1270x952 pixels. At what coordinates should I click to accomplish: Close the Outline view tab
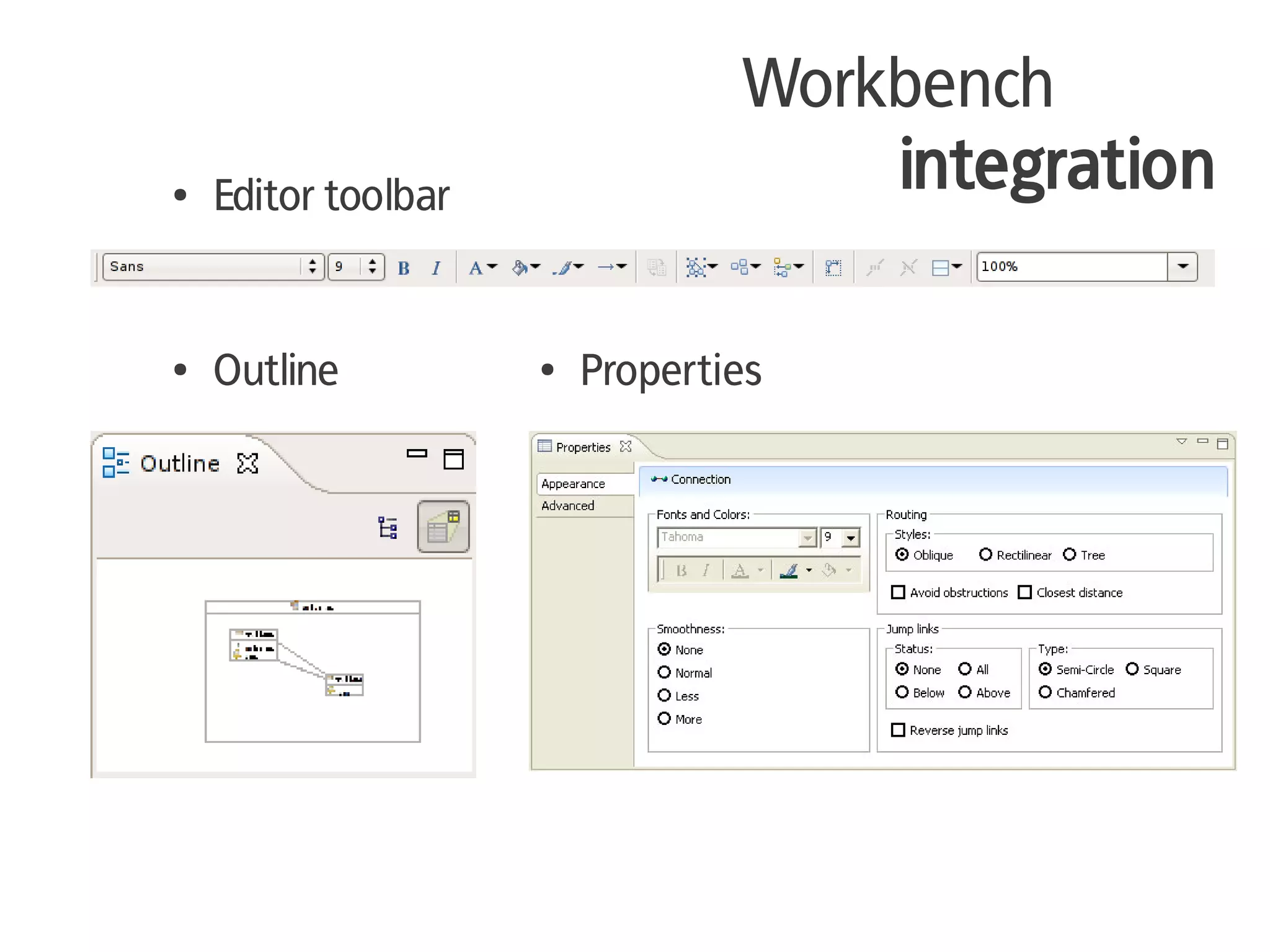point(247,463)
